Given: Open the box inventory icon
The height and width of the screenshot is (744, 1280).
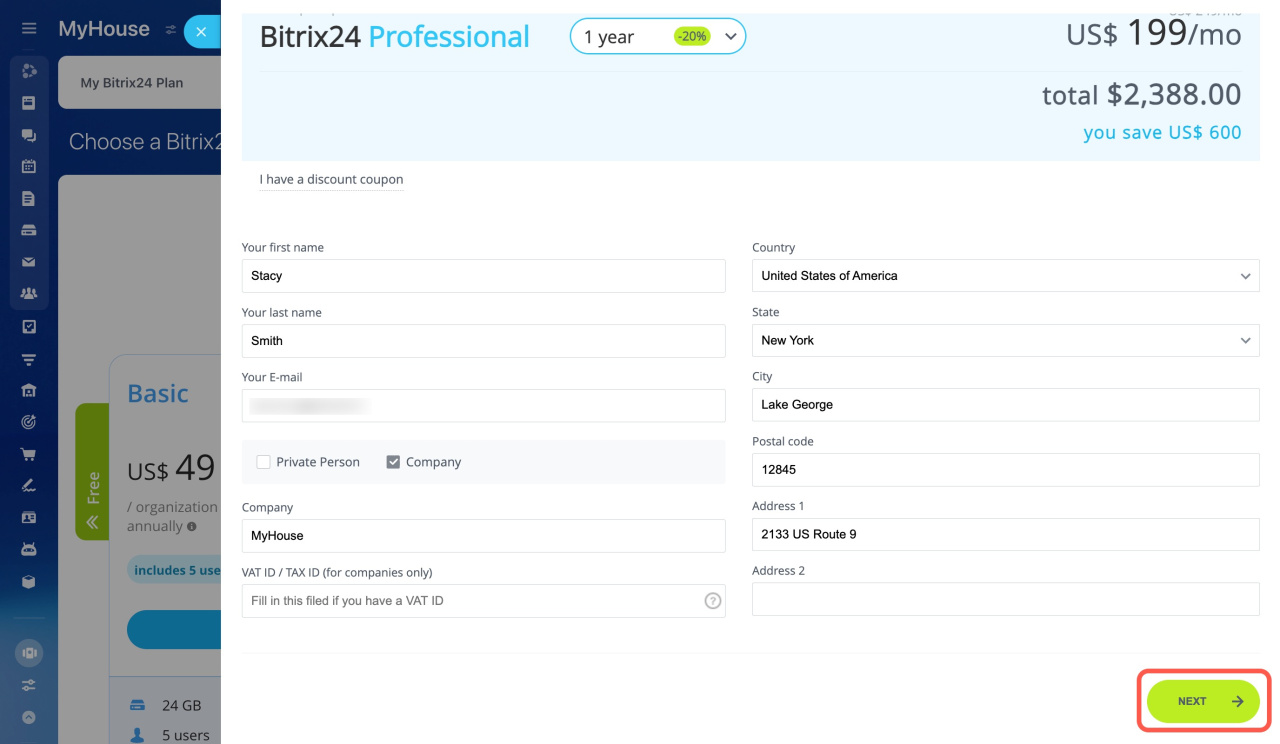Looking at the screenshot, I should pos(29,581).
